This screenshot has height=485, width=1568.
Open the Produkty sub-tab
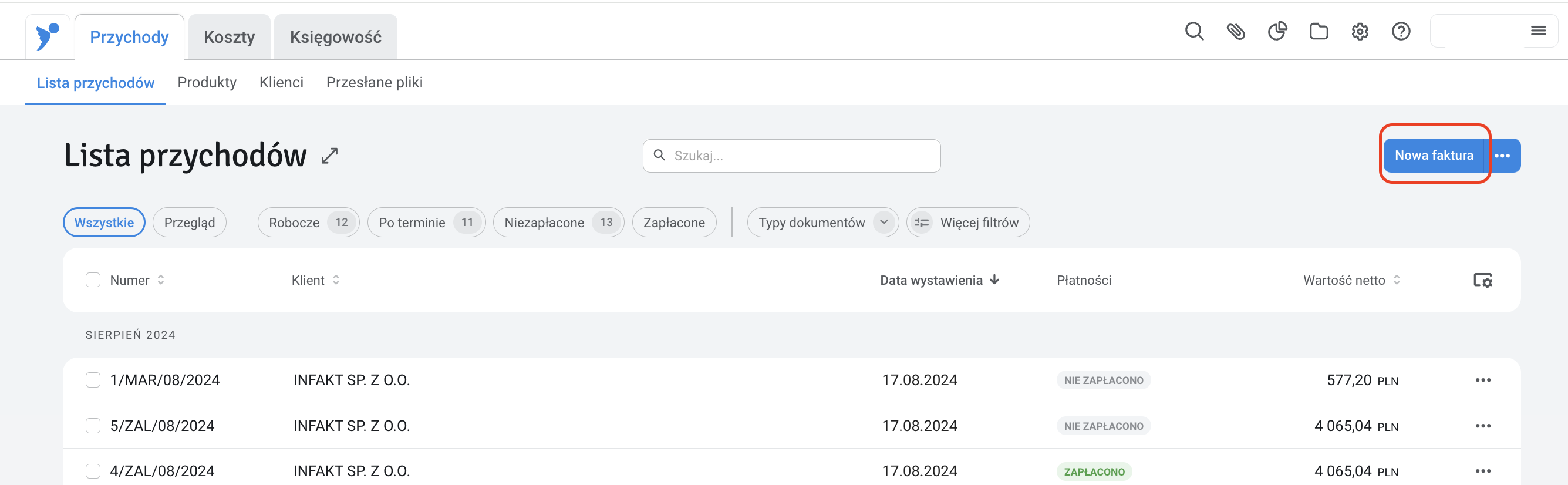click(x=207, y=83)
